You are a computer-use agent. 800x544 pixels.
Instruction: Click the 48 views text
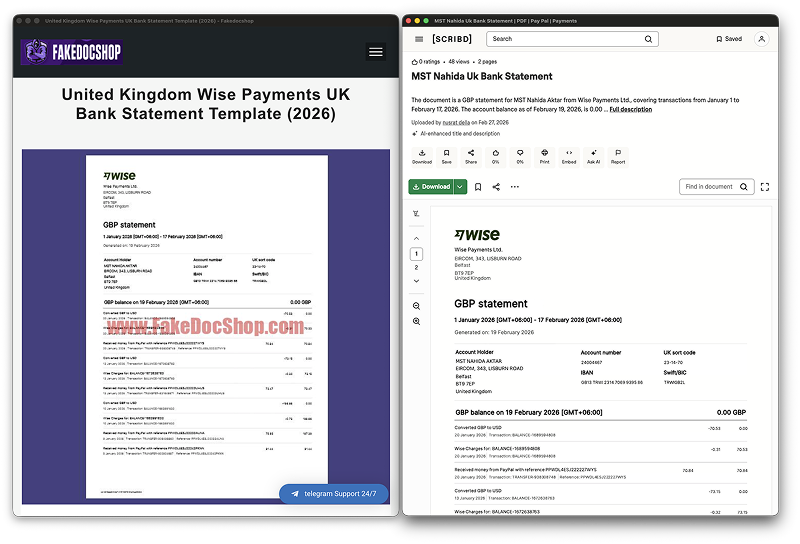pyautogui.click(x=459, y=62)
